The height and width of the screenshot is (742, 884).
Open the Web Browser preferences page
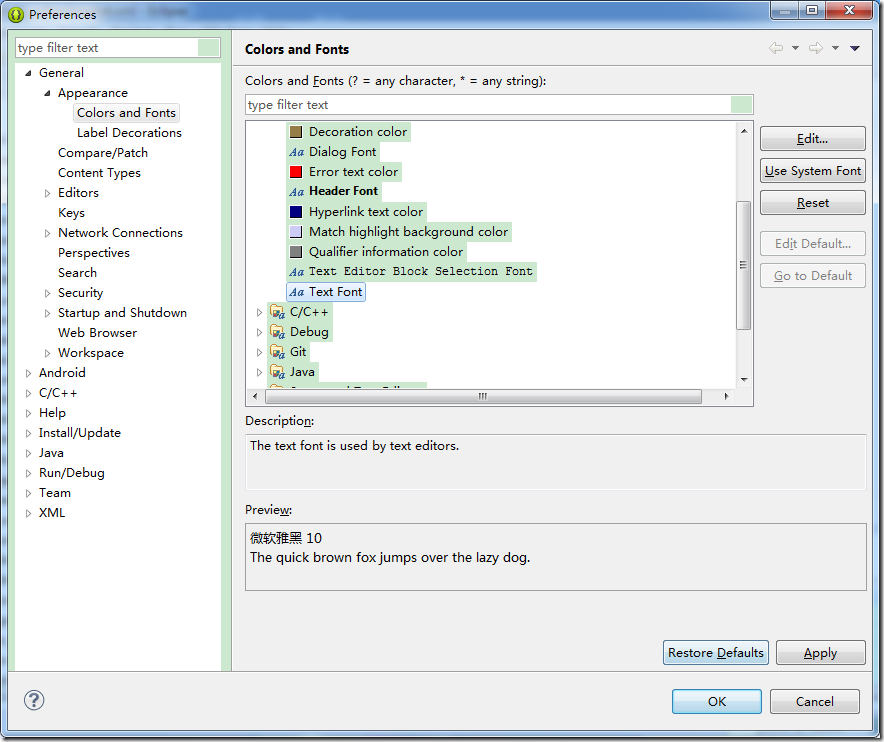[97, 333]
